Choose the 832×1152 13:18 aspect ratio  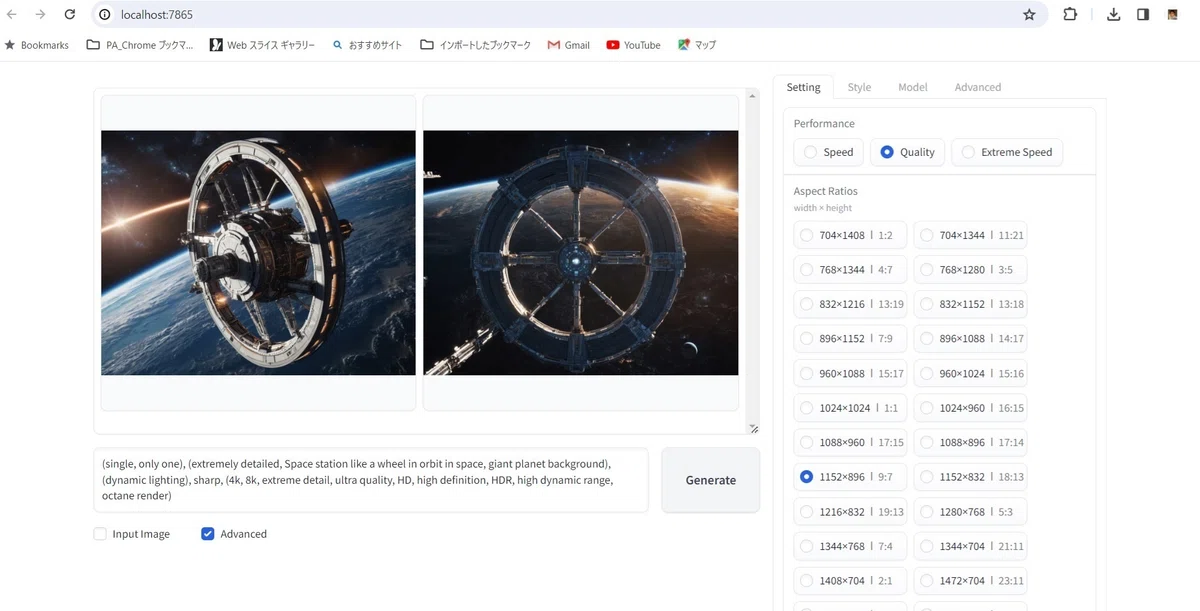[970, 304]
